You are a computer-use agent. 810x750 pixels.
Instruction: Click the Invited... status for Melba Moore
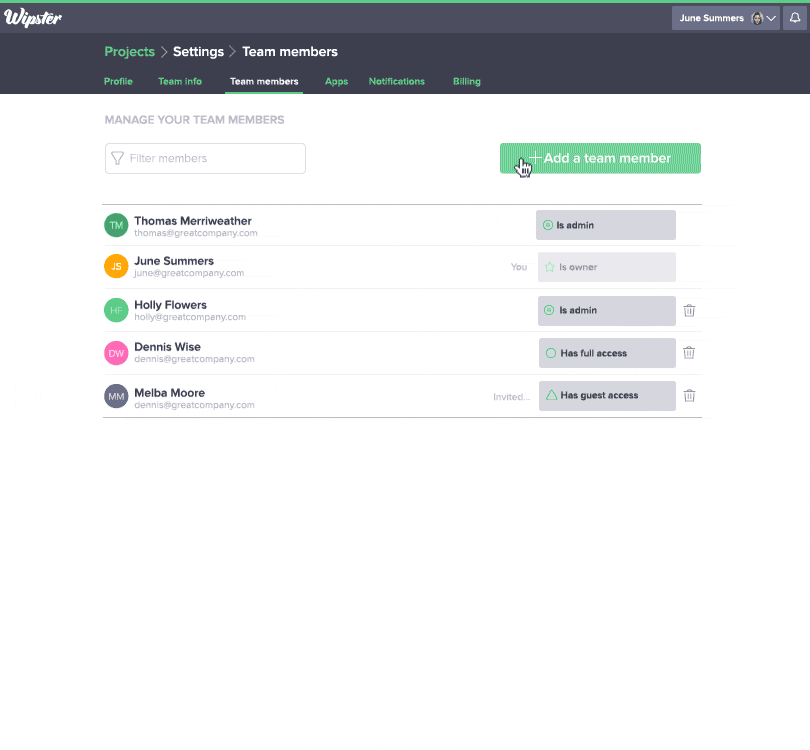(511, 397)
